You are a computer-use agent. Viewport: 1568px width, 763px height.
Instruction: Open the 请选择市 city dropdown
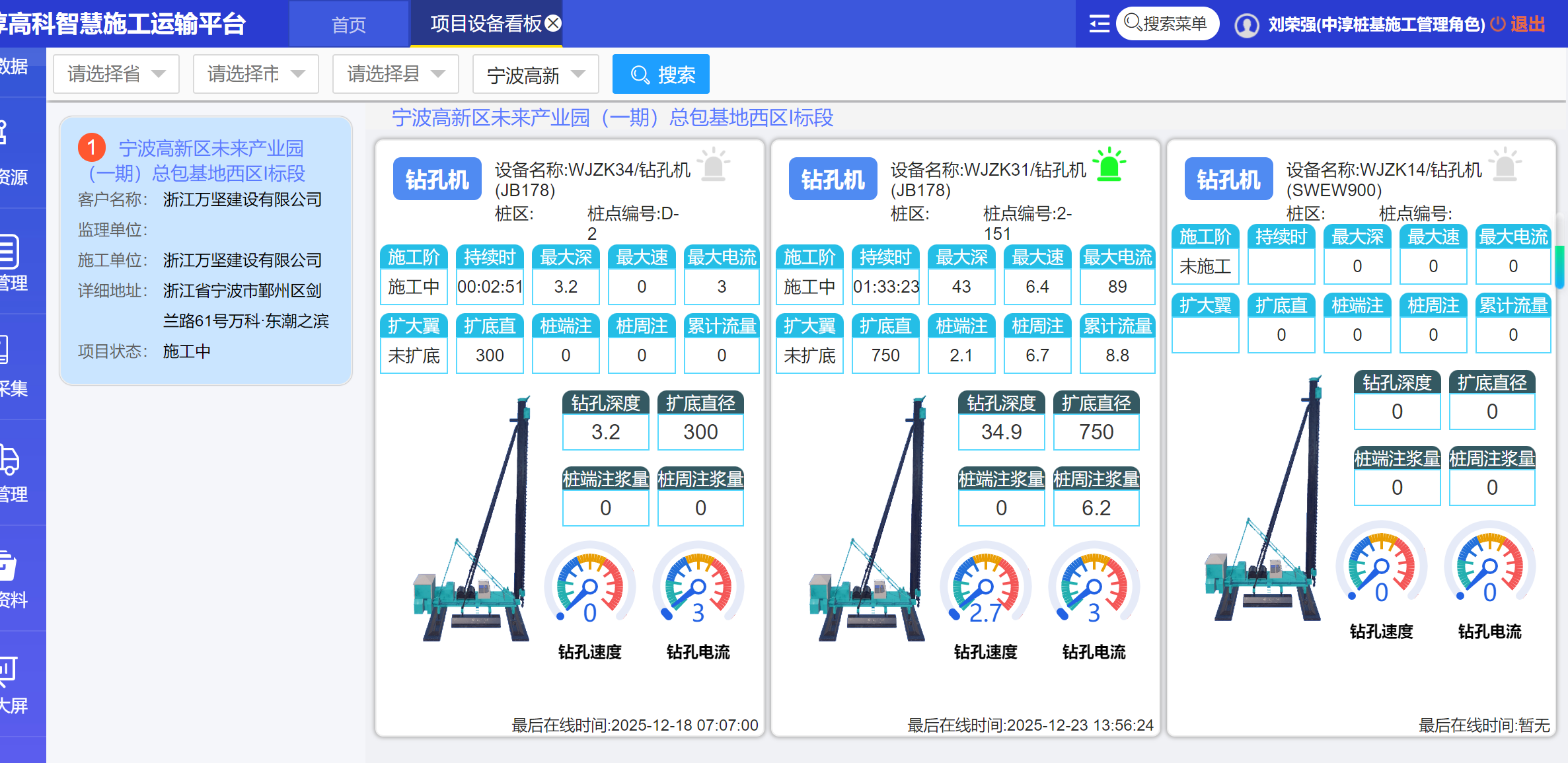256,74
